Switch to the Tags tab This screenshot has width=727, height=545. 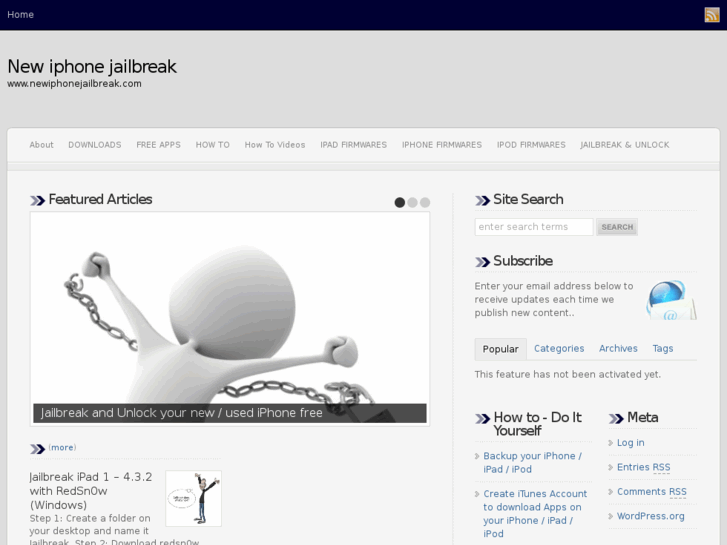tap(663, 348)
